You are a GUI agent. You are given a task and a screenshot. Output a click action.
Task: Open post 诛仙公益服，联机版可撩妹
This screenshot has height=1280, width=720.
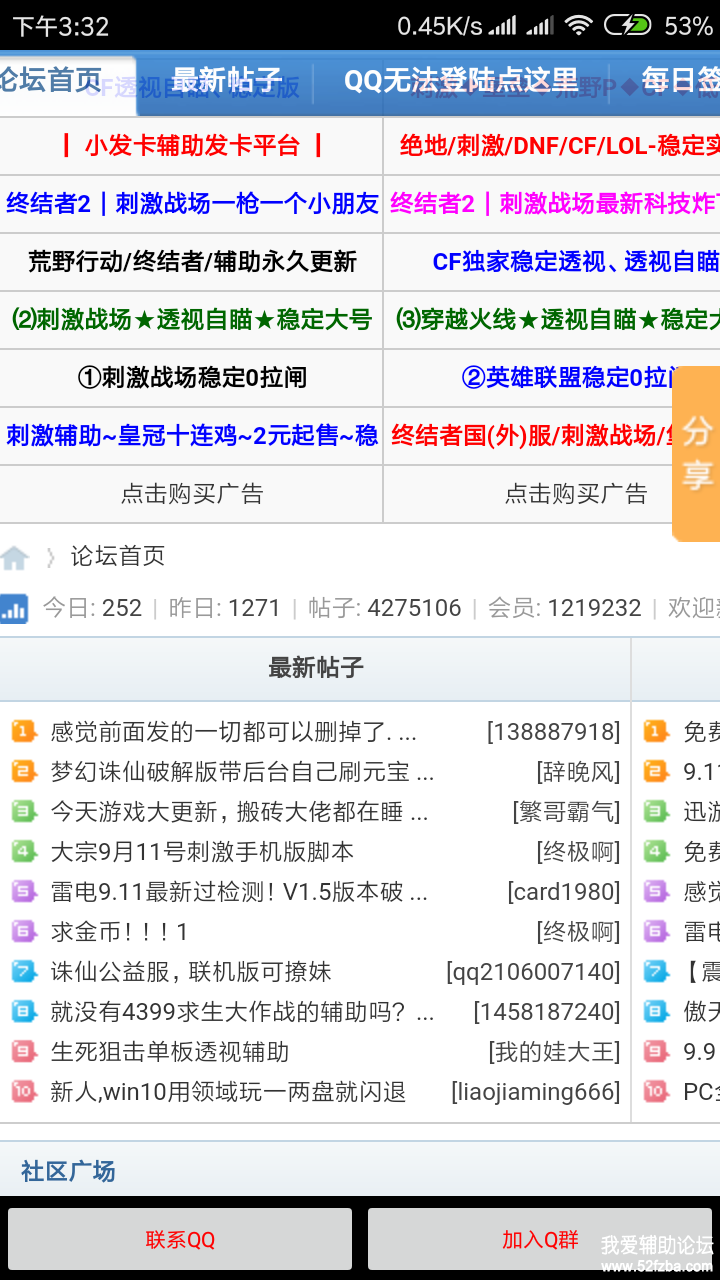(191, 972)
